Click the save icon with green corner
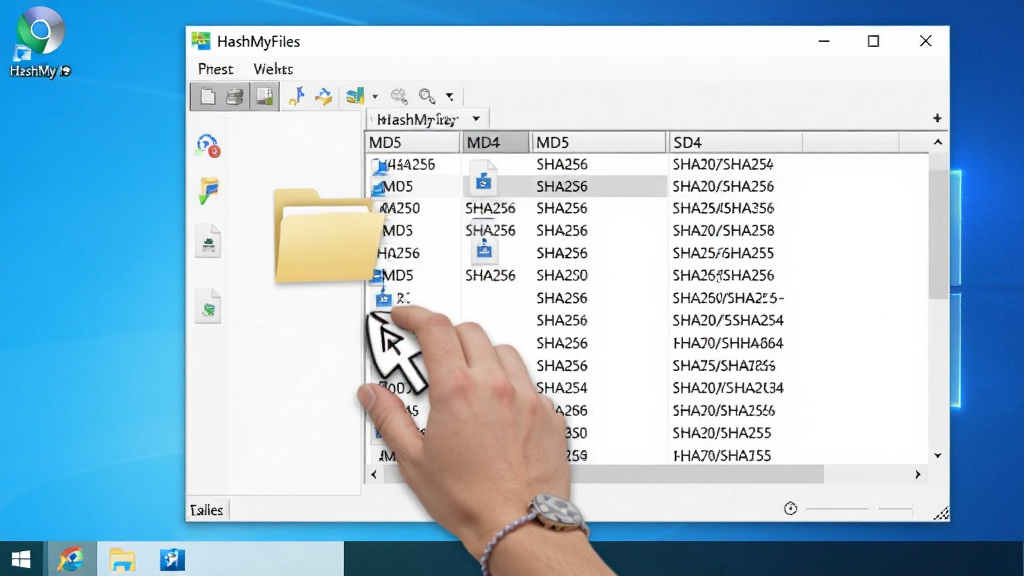Viewport: 1024px width, 576px height. pyautogui.click(x=264, y=96)
